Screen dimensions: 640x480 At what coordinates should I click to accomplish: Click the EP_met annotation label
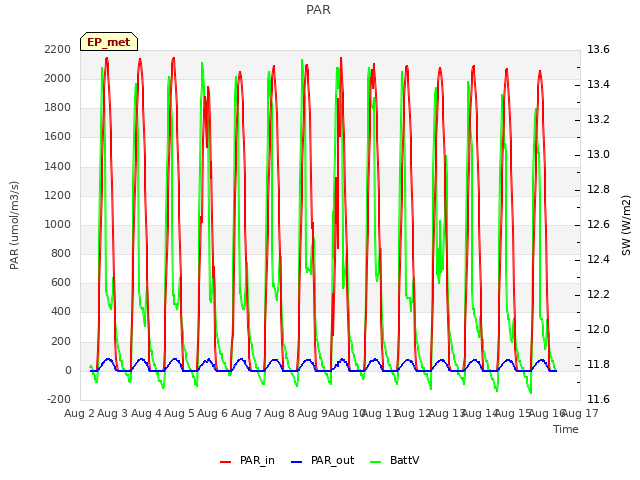109,42
